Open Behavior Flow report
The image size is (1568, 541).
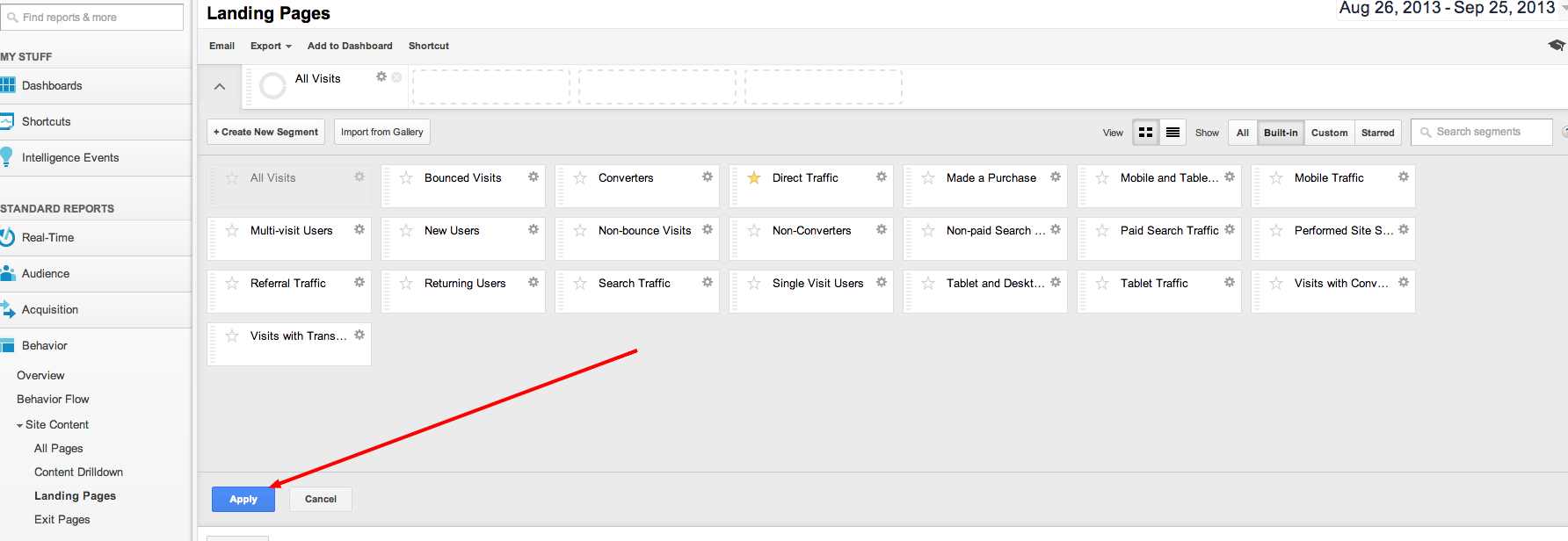point(53,399)
